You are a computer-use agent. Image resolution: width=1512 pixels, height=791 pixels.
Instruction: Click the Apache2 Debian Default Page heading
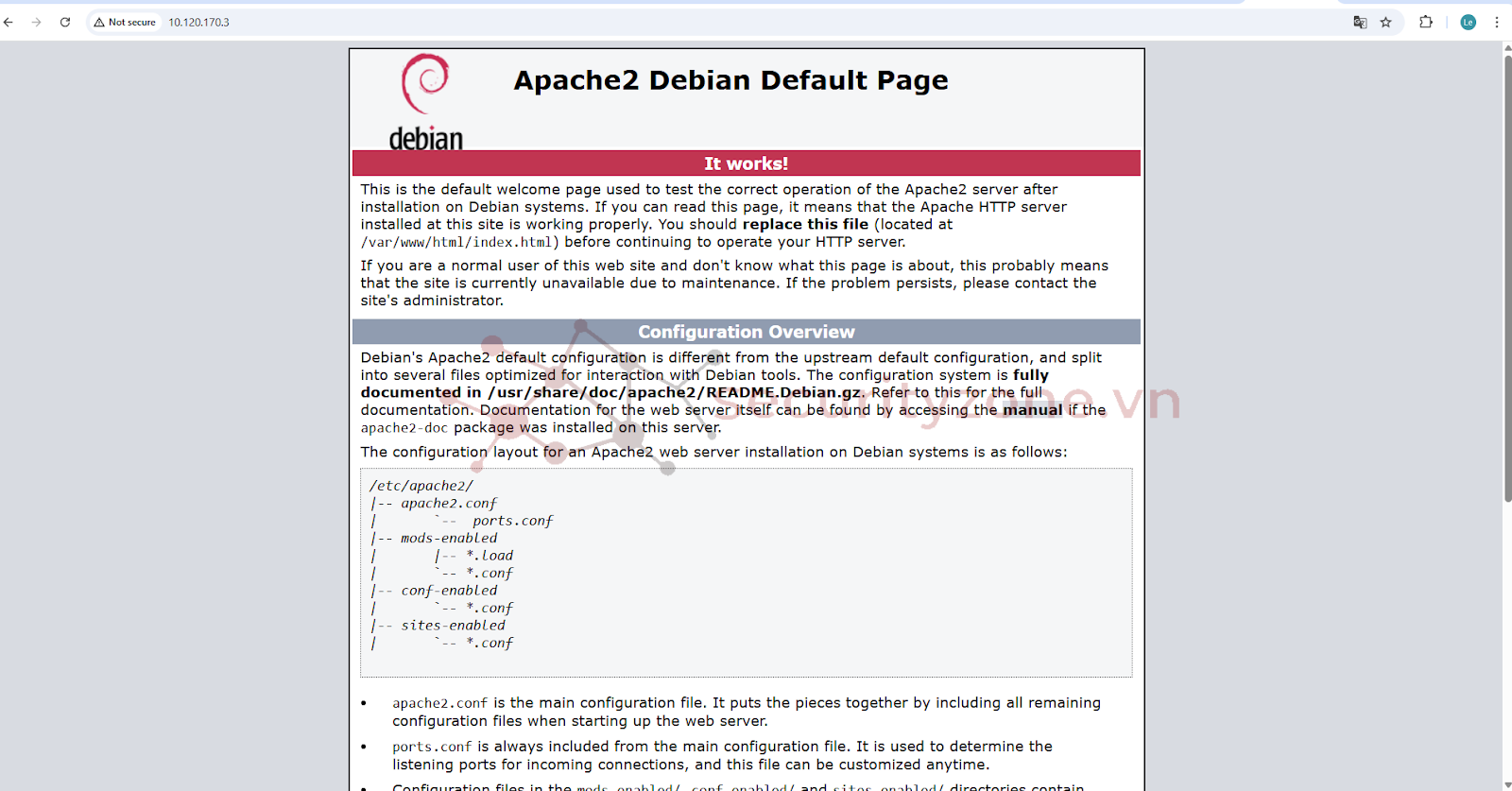[730, 80]
